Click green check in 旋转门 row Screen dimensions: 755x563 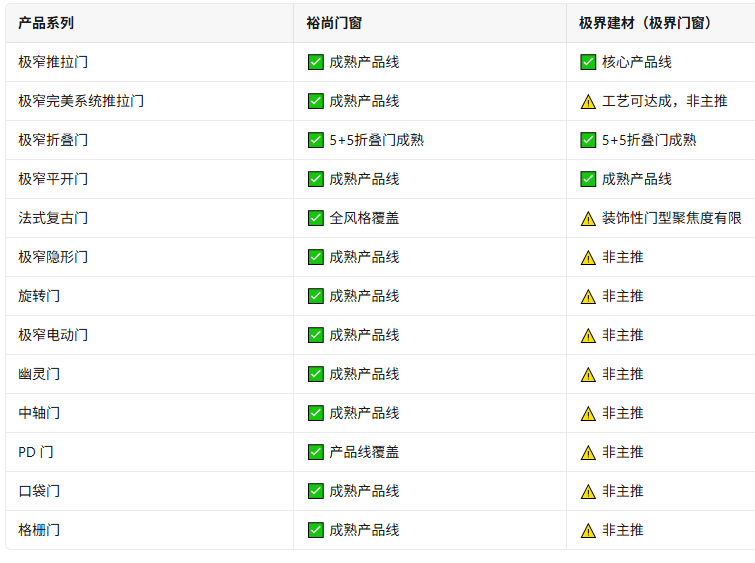pyautogui.click(x=315, y=296)
